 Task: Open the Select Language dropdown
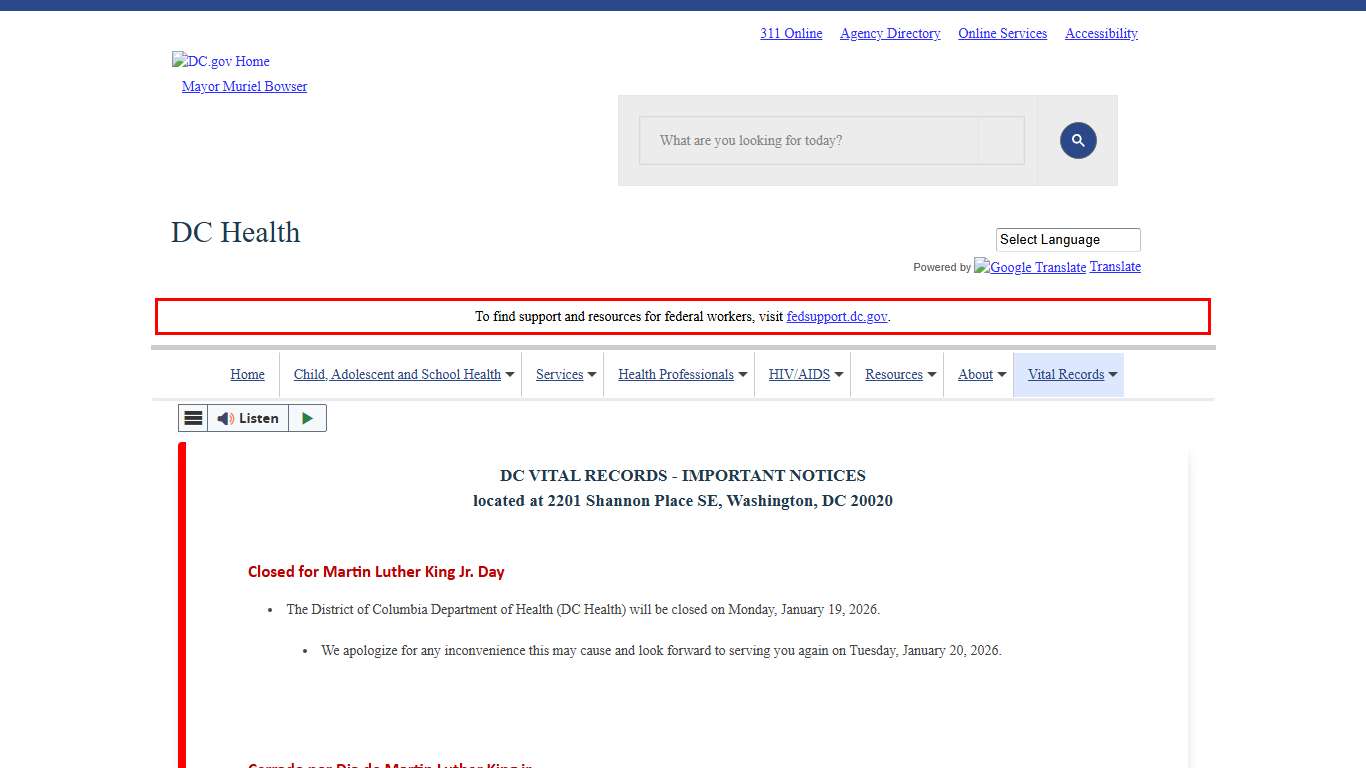(x=1067, y=240)
